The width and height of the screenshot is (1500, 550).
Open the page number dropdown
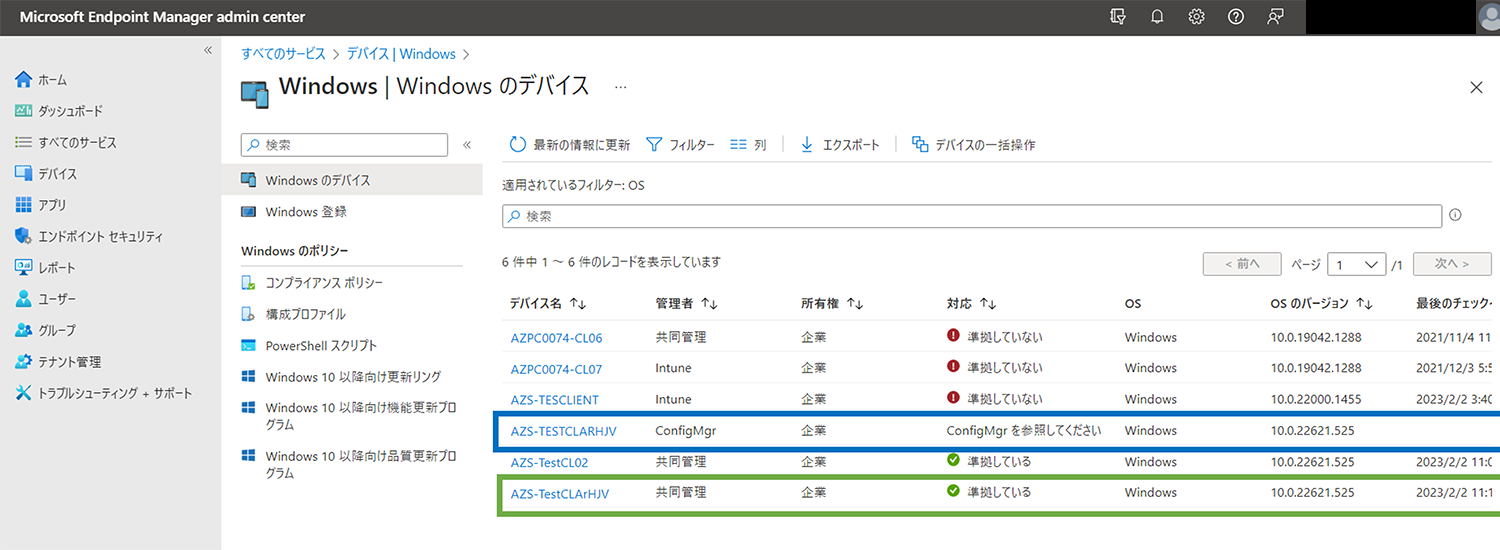pos(1356,264)
